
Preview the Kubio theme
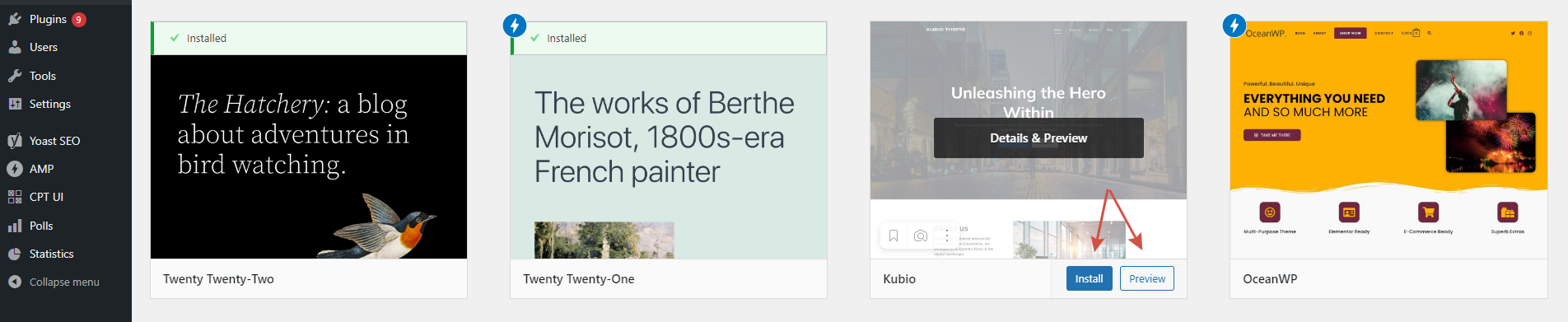[x=1147, y=278]
